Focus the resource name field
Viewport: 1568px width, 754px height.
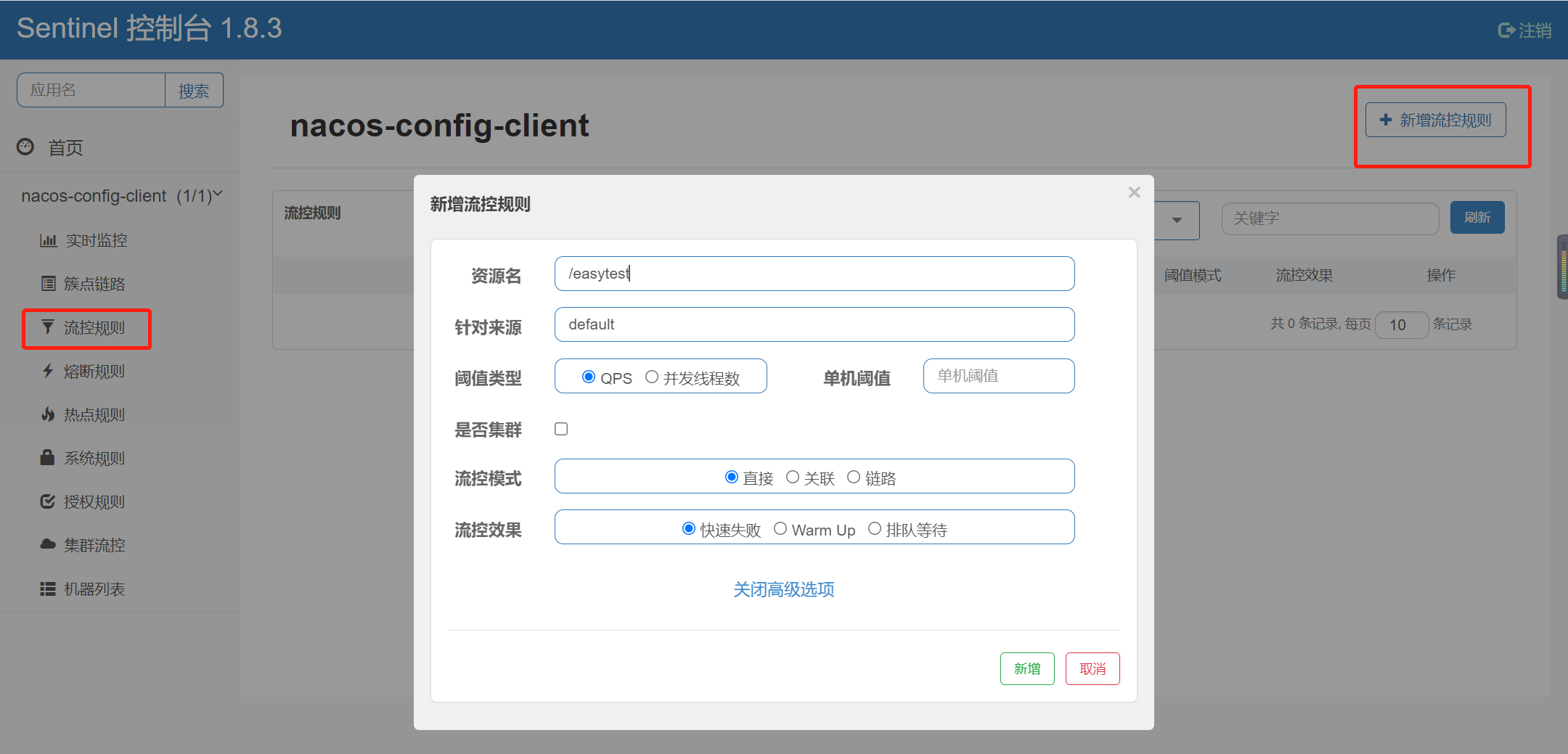814,274
